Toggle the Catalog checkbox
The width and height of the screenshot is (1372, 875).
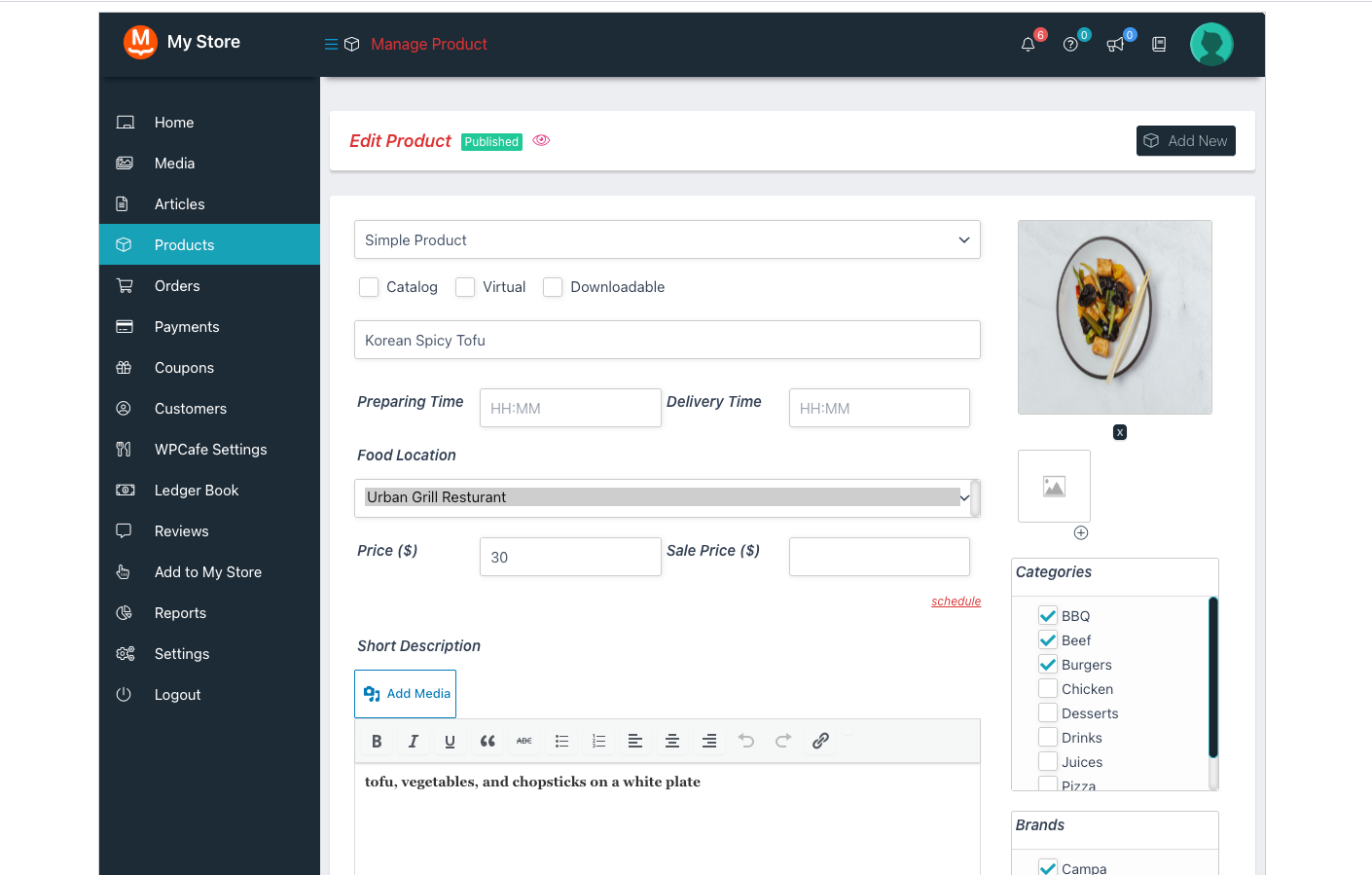369,287
